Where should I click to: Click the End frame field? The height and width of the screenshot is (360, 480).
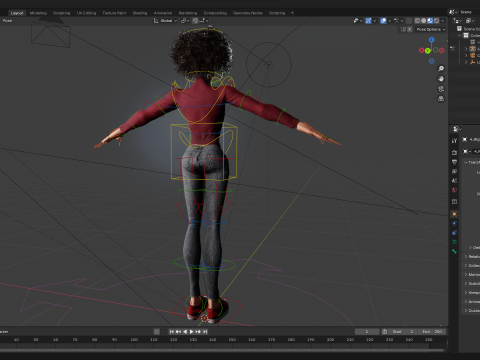tap(432, 332)
